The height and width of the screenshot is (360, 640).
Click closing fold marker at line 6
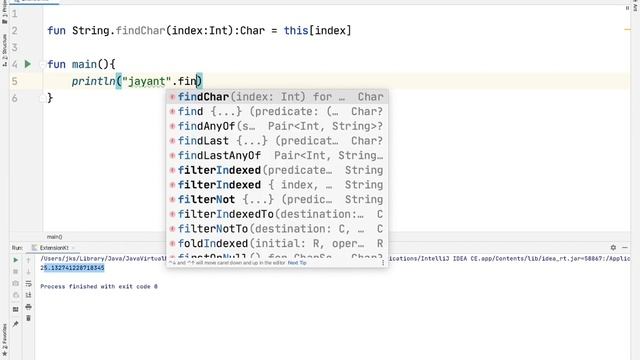tap(42, 98)
